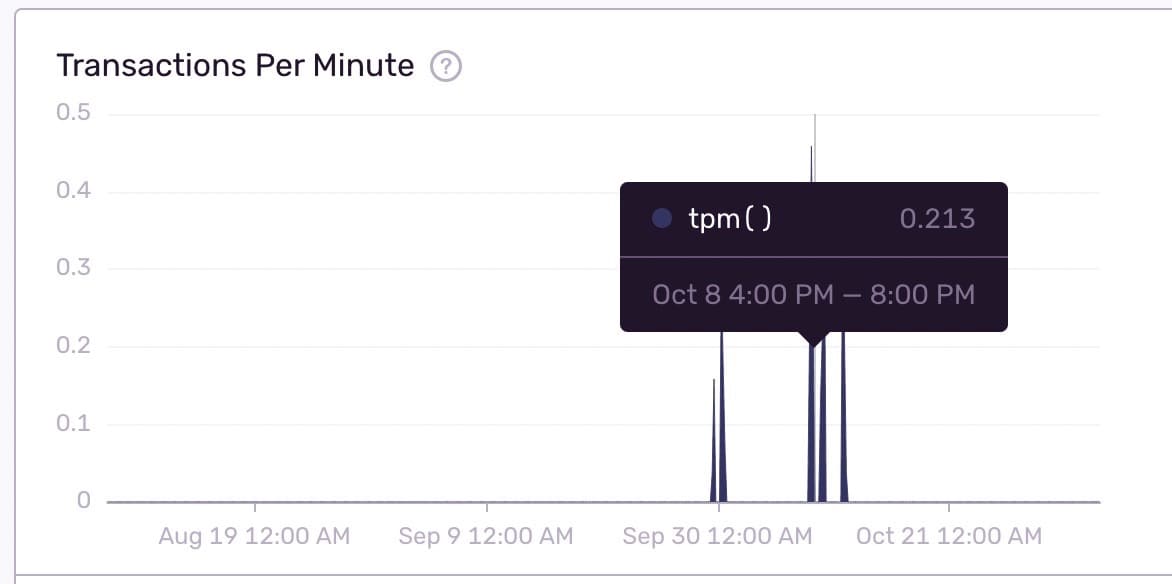Click the 0.5 y-axis label

click(74, 113)
